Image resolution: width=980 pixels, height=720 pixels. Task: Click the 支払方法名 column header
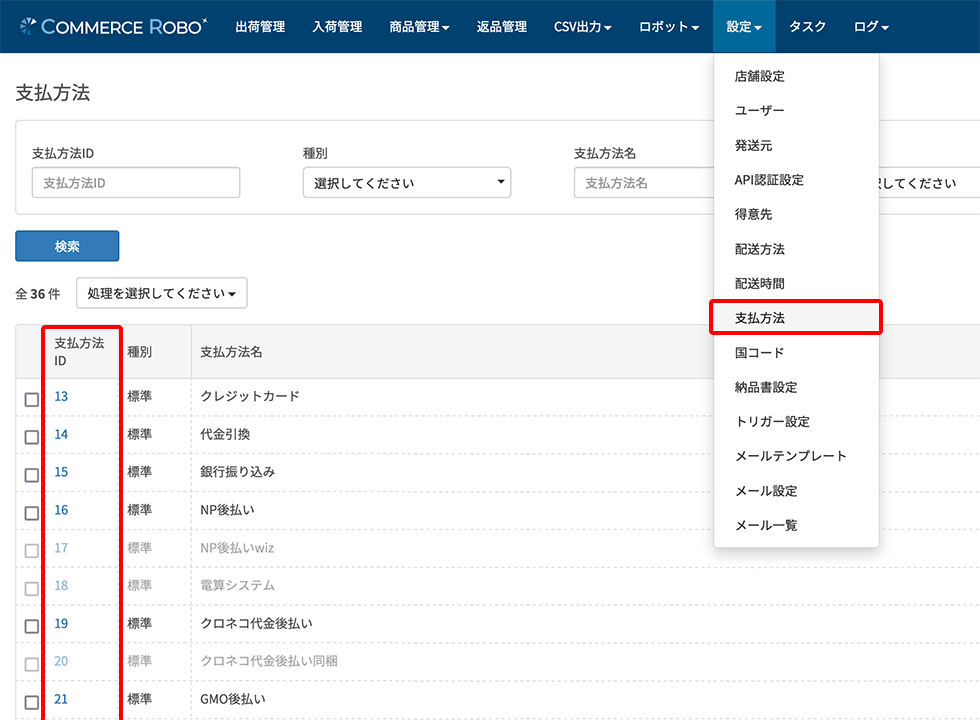pyautogui.click(x=231, y=352)
